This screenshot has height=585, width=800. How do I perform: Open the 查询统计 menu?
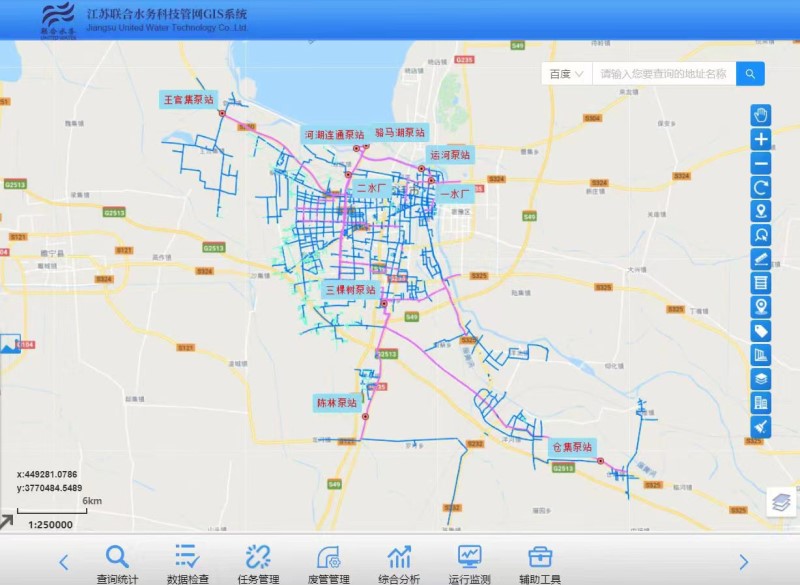117,564
